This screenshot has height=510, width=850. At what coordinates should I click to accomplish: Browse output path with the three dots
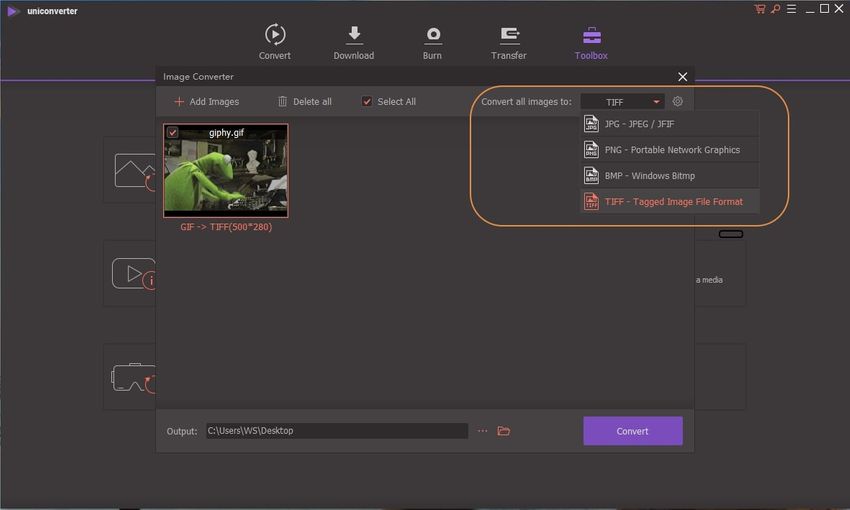(x=482, y=431)
